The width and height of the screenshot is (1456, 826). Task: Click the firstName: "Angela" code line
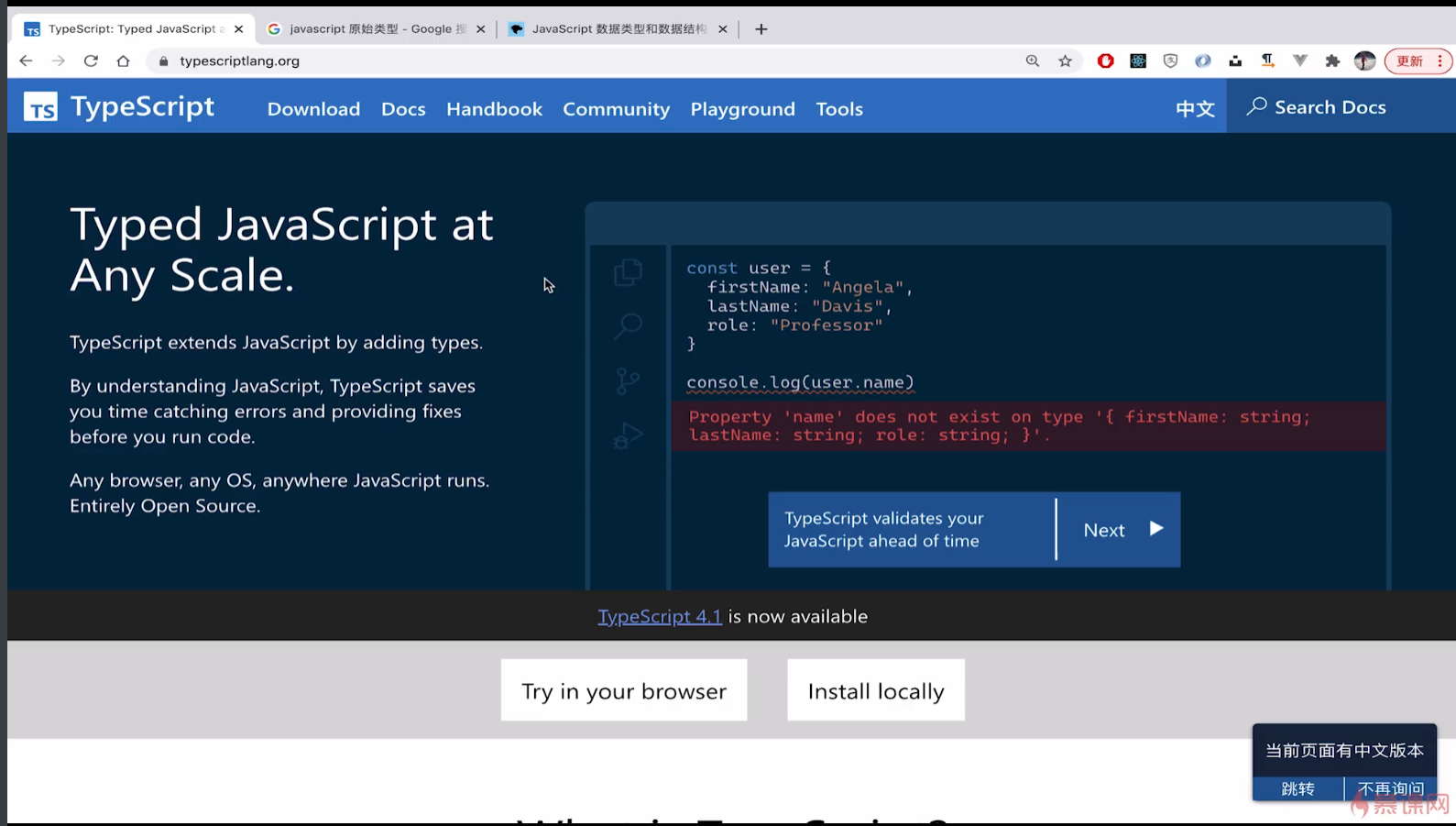(810, 287)
